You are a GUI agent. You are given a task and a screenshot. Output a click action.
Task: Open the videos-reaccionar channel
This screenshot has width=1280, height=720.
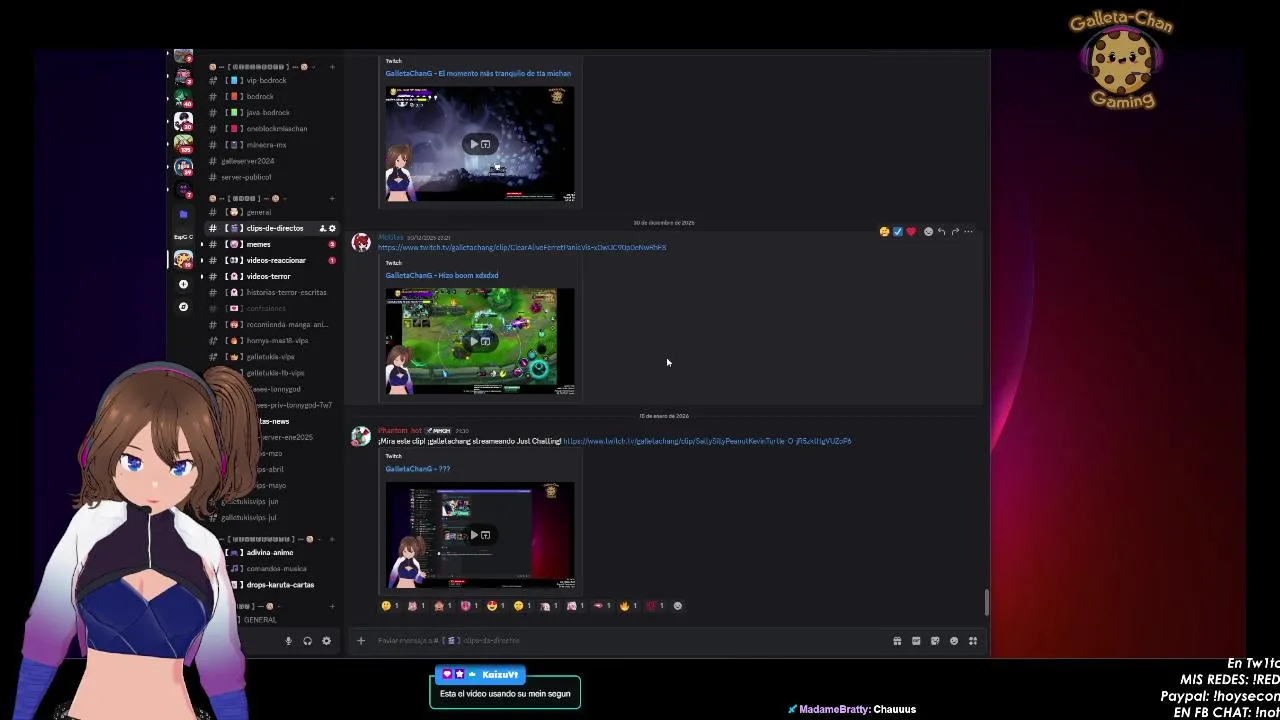[270, 260]
